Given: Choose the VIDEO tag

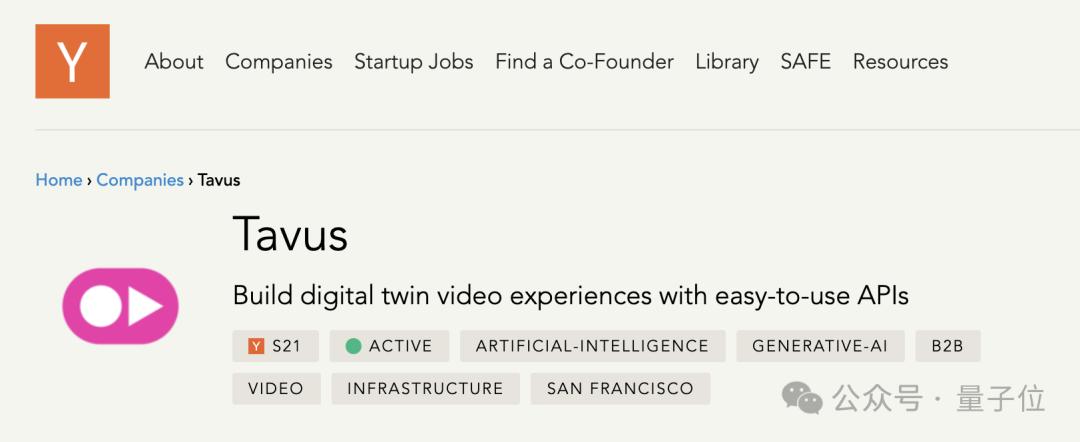Looking at the screenshot, I should pyautogui.click(x=276, y=388).
